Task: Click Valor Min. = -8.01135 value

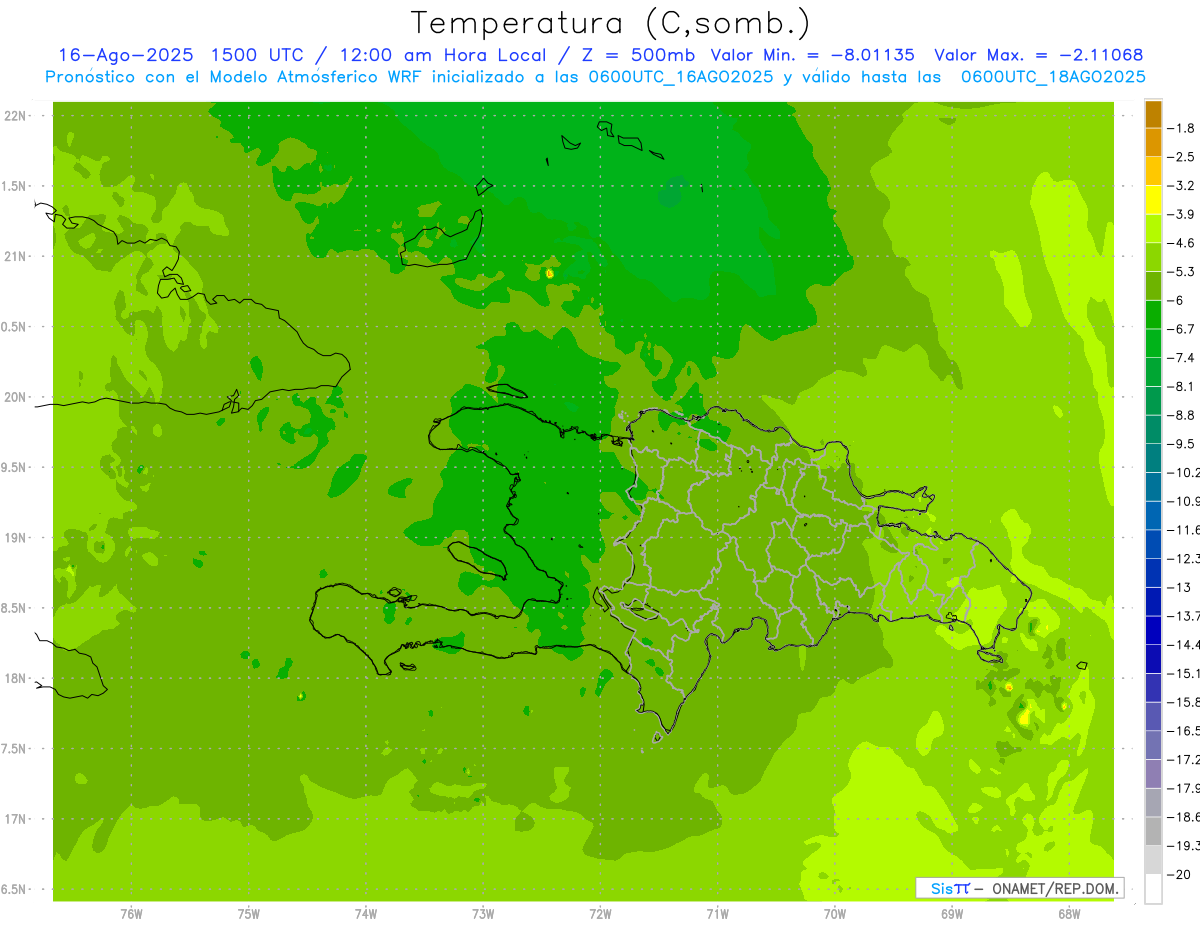Action: (812, 56)
